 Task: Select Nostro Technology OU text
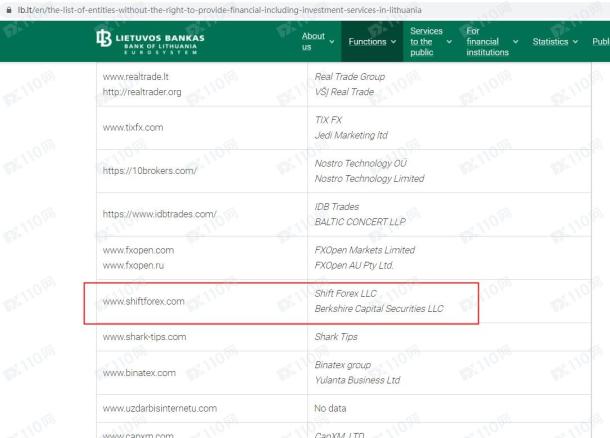[361, 163]
